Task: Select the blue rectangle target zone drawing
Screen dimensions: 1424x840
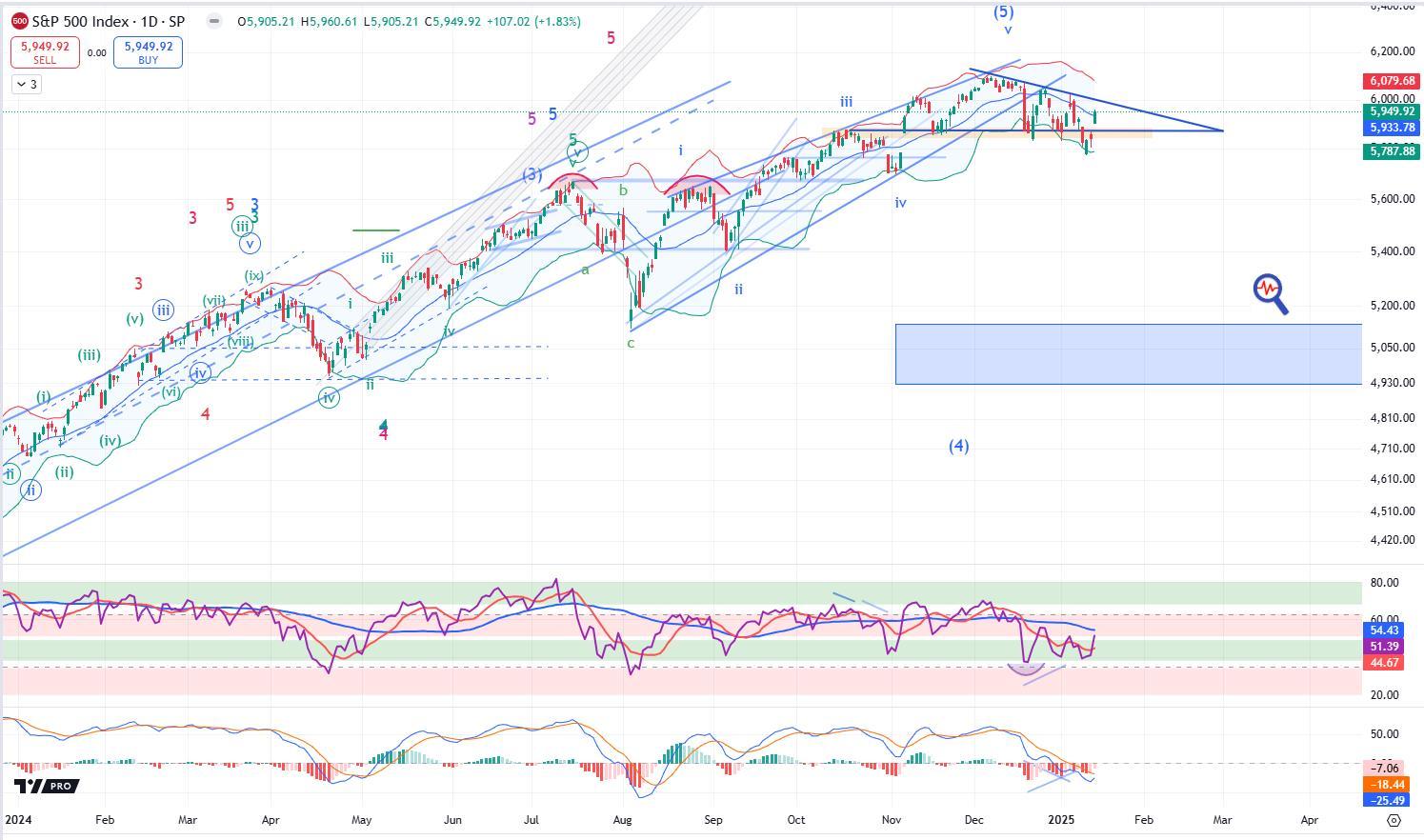Action: click(1128, 353)
